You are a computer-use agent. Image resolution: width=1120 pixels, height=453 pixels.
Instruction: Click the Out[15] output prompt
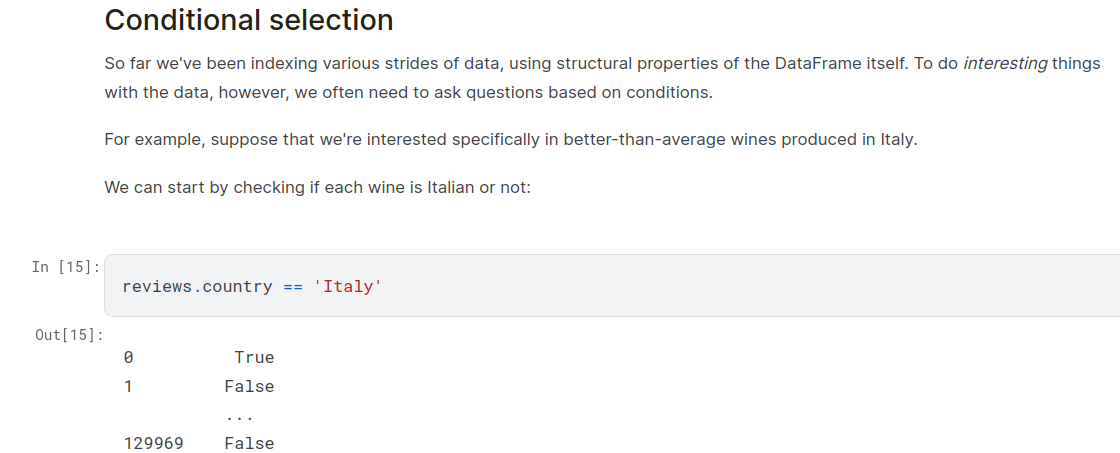pyautogui.click(x=70, y=334)
